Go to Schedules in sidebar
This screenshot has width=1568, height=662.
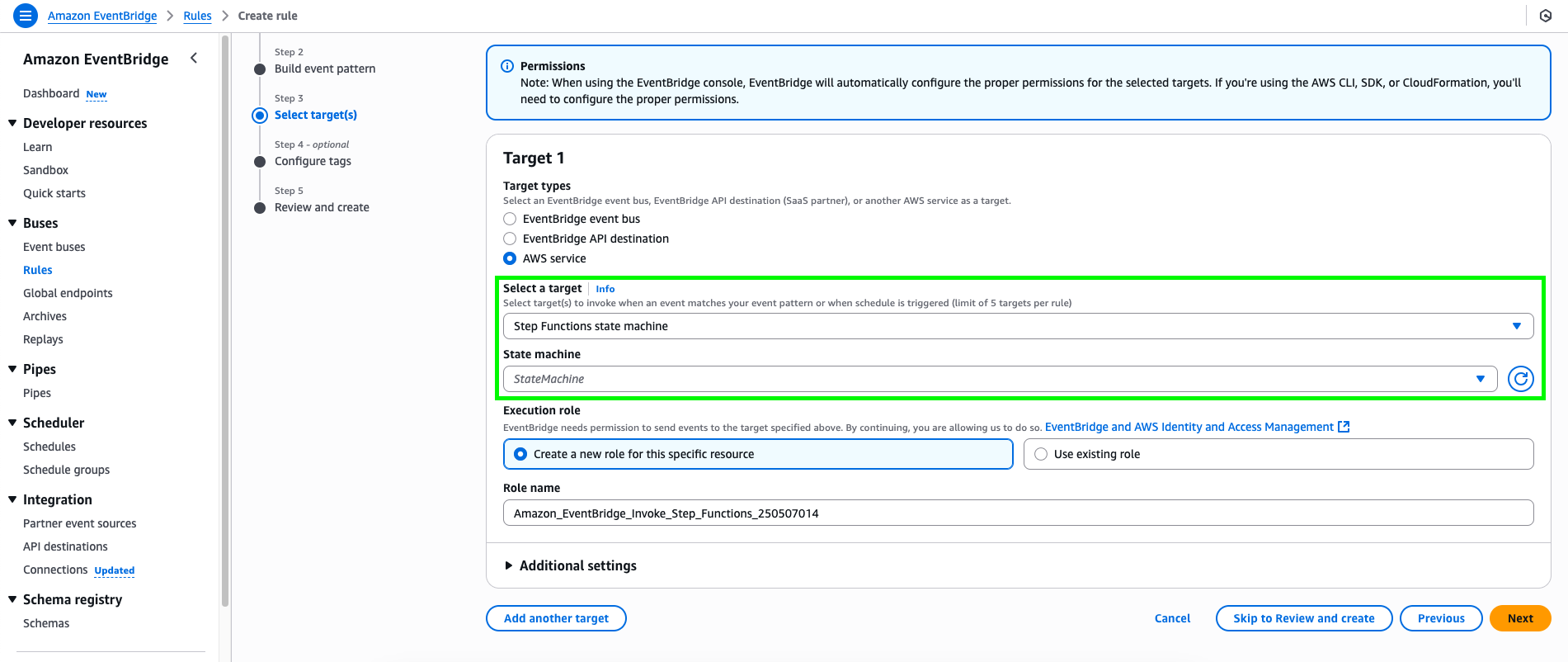pyautogui.click(x=49, y=447)
